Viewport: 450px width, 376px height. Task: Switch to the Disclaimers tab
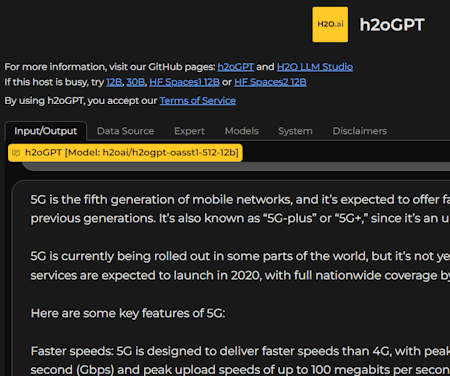pos(360,131)
